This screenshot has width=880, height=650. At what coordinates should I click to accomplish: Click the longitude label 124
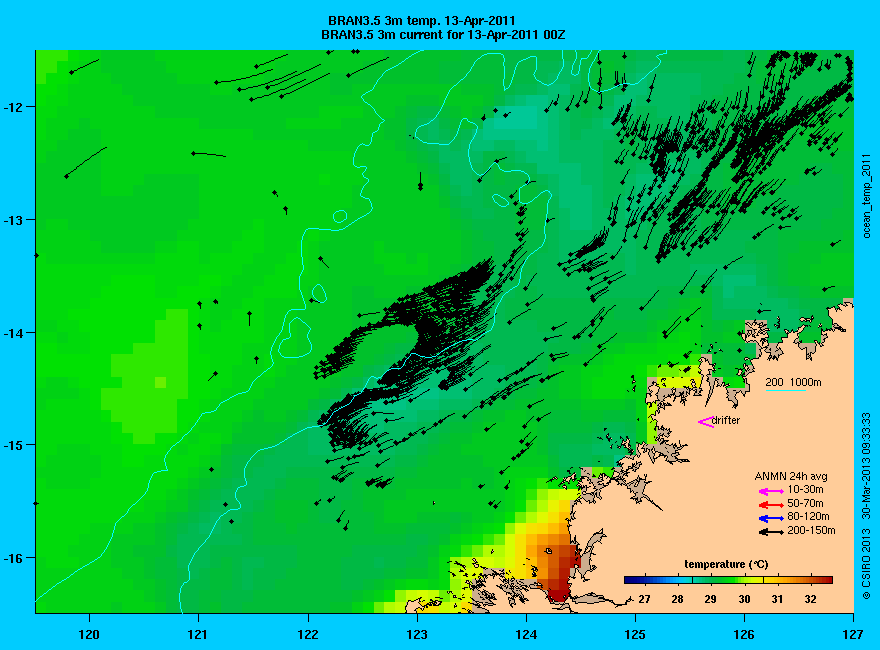click(x=526, y=634)
